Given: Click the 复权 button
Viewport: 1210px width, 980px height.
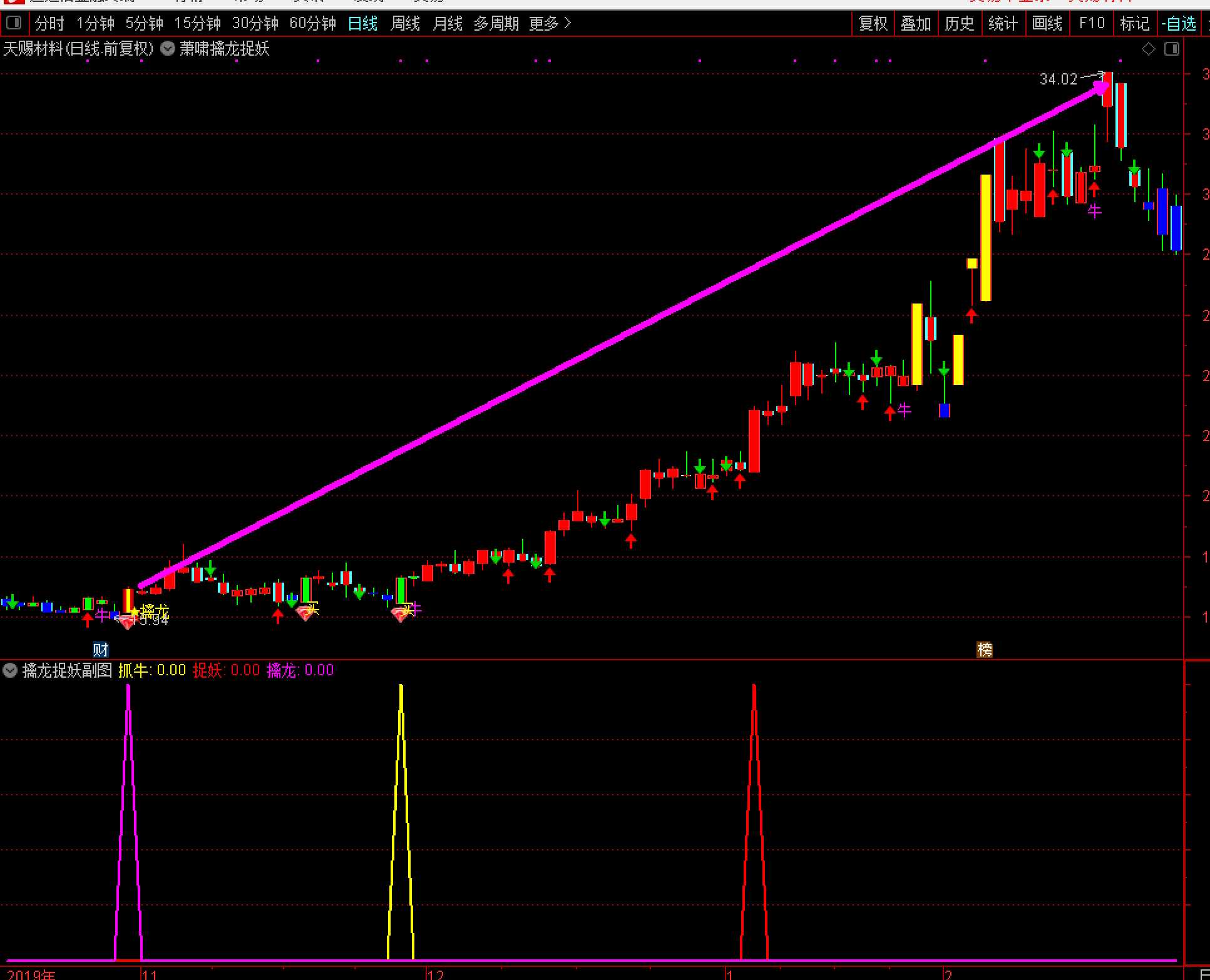Looking at the screenshot, I should (873, 24).
